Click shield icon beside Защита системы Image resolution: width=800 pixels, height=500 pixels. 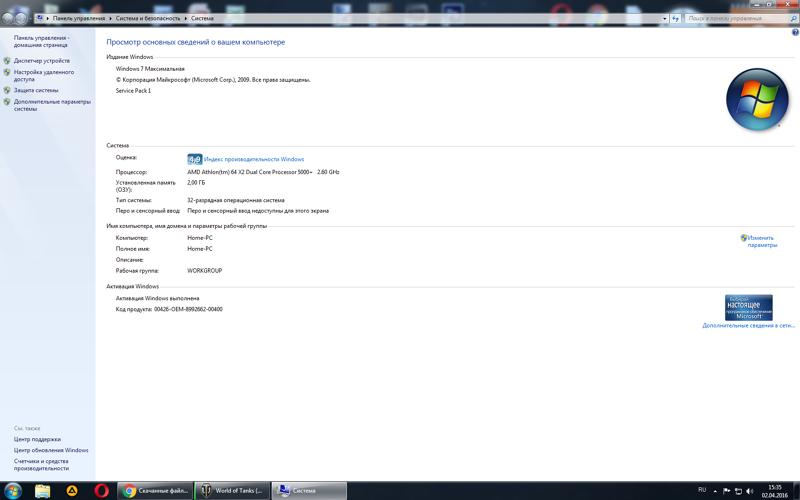(7, 90)
